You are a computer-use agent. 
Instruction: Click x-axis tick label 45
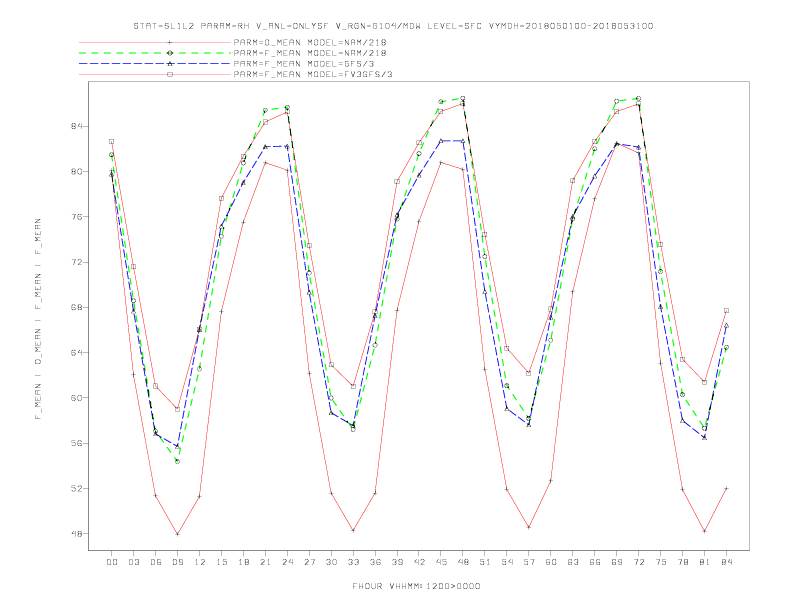coord(441,562)
